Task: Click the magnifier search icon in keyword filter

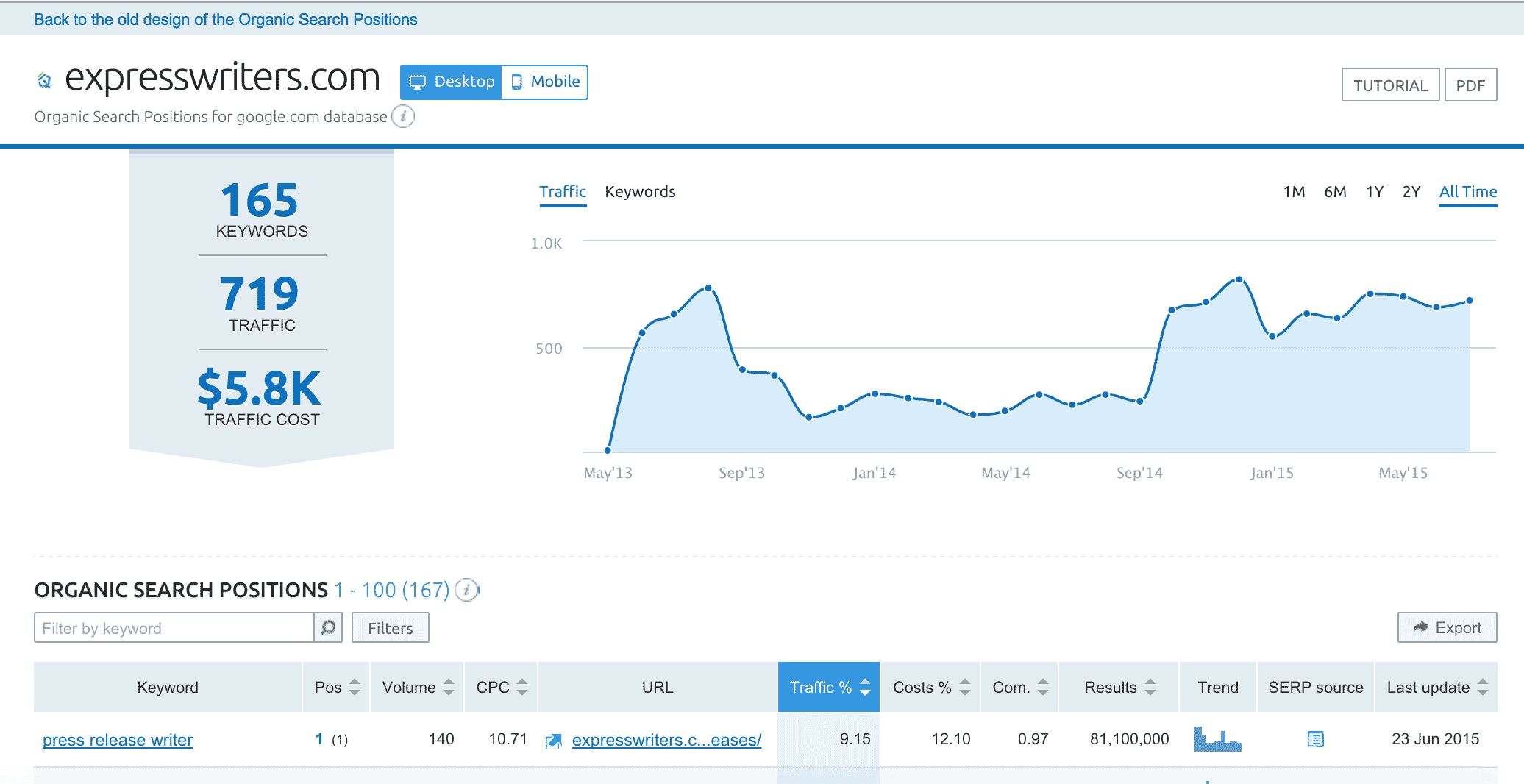Action: point(328,627)
